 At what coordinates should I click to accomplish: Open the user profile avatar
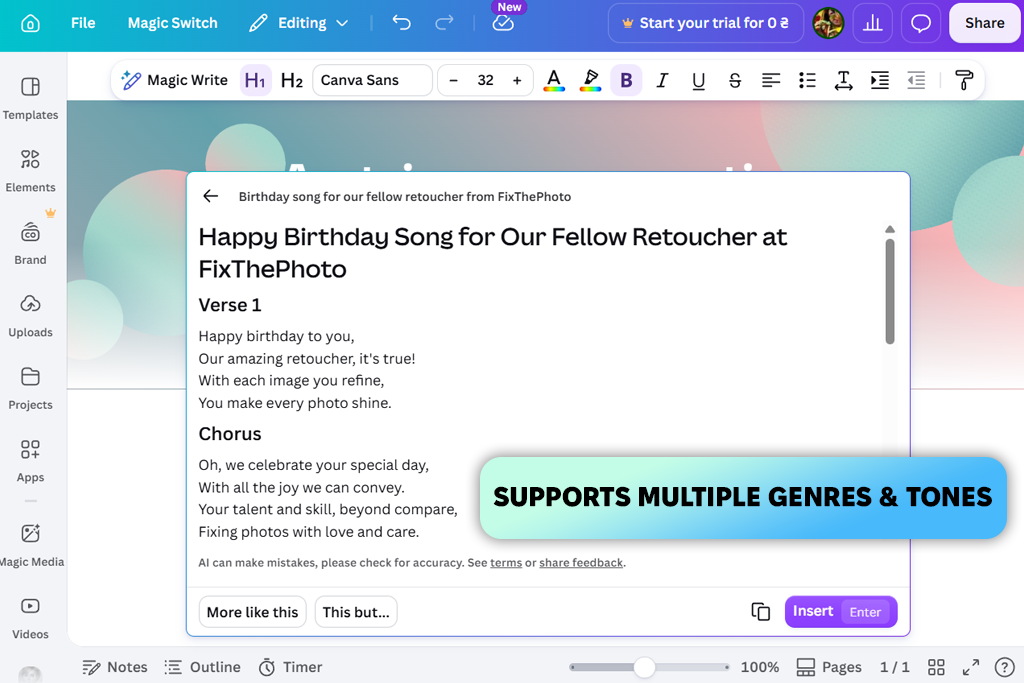pos(828,23)
